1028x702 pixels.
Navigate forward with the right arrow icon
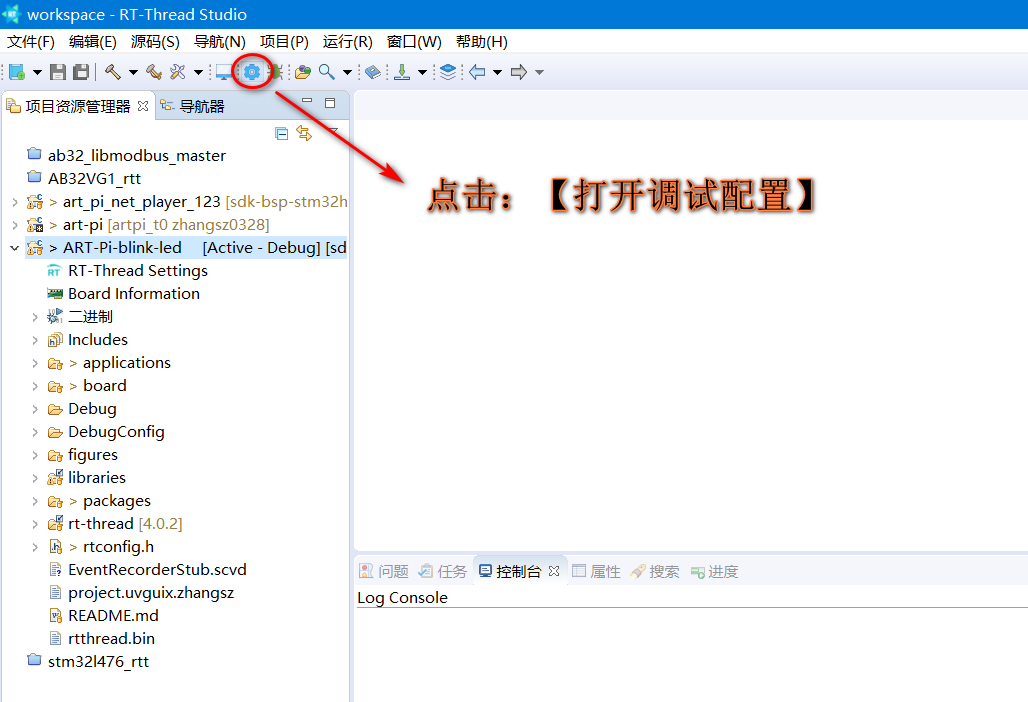(519, 72)
